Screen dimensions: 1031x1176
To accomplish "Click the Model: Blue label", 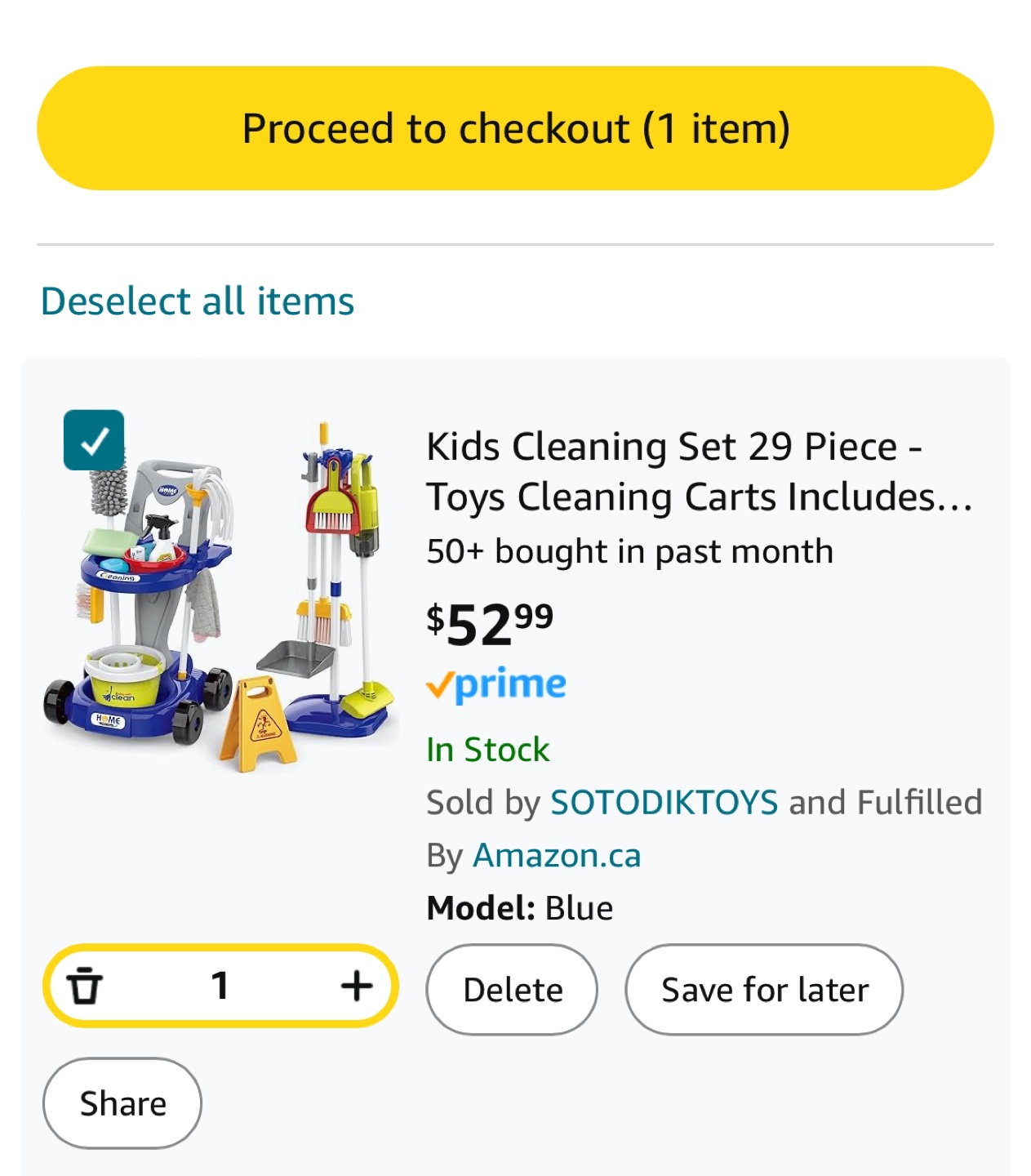I will pos(519,908).
